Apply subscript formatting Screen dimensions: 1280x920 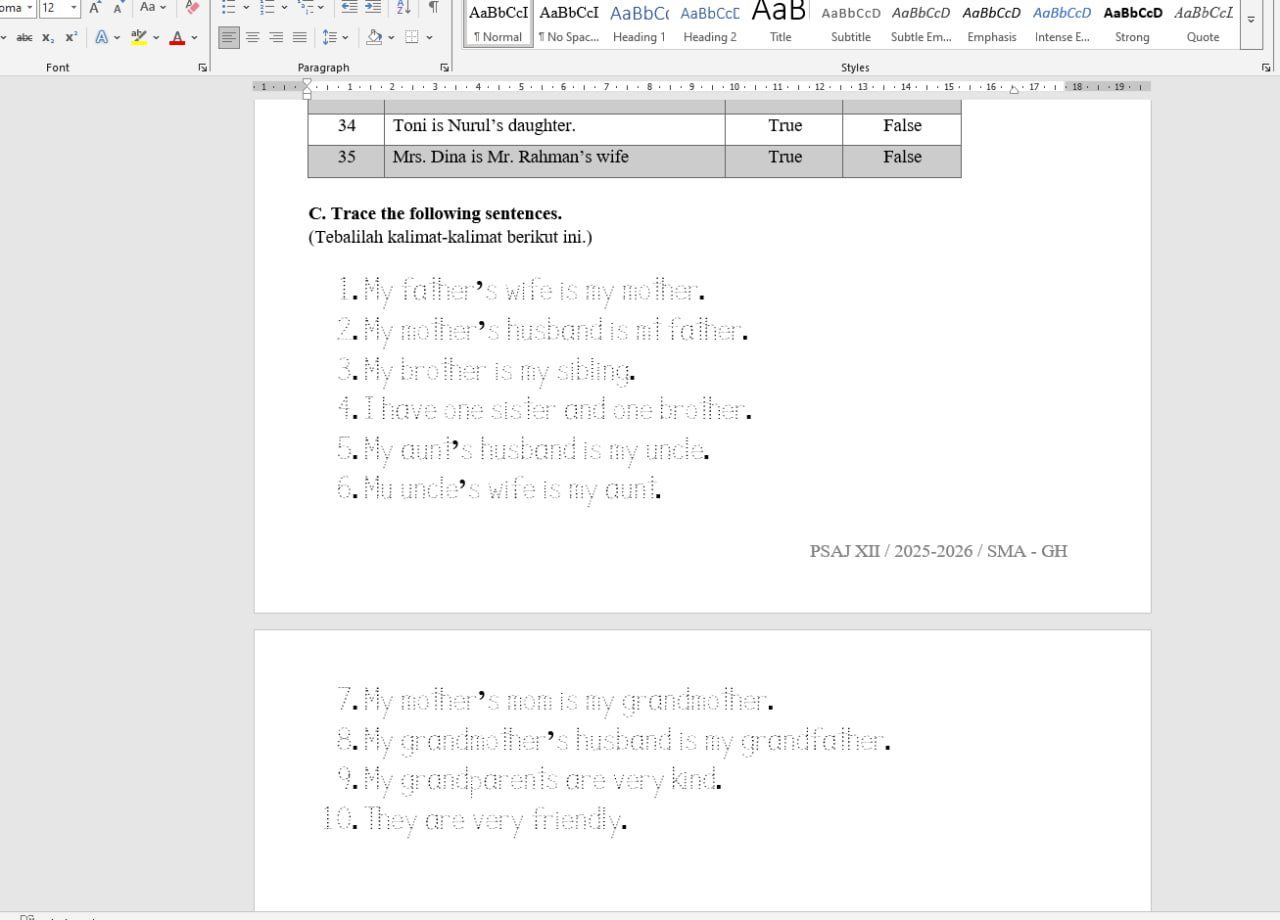48,38
